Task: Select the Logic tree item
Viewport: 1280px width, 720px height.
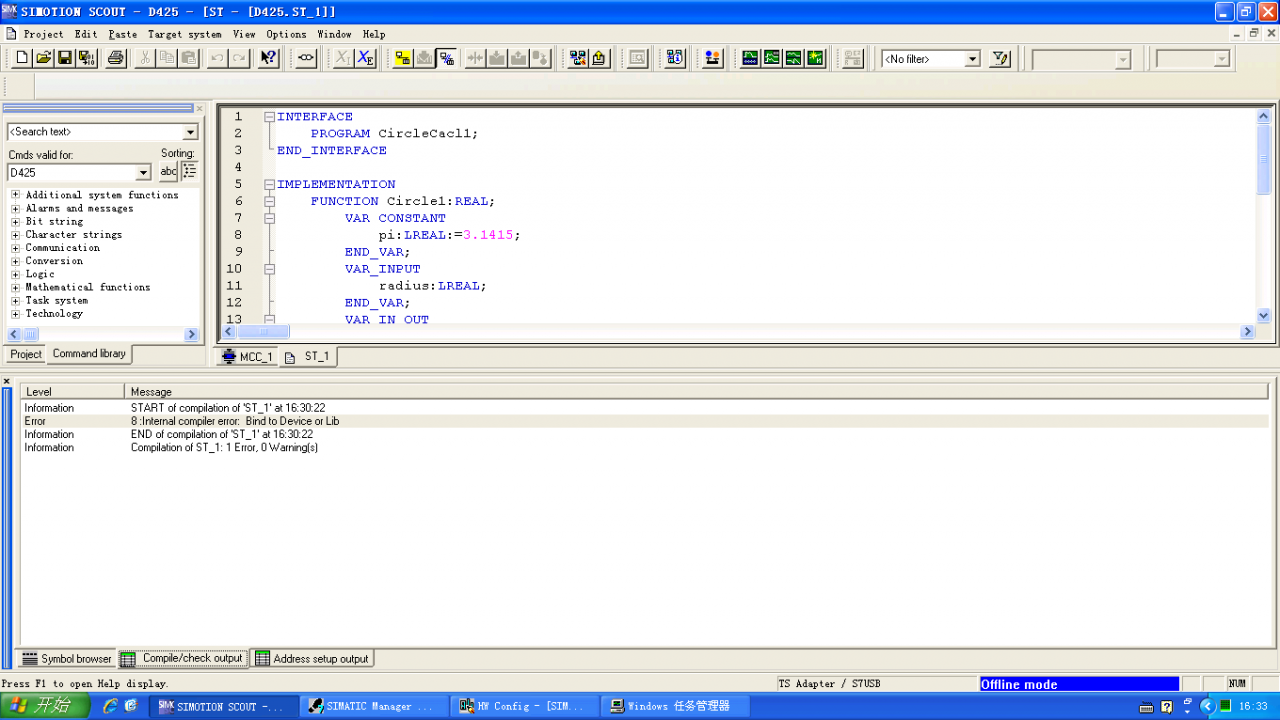Action: [x=40, y=274]
